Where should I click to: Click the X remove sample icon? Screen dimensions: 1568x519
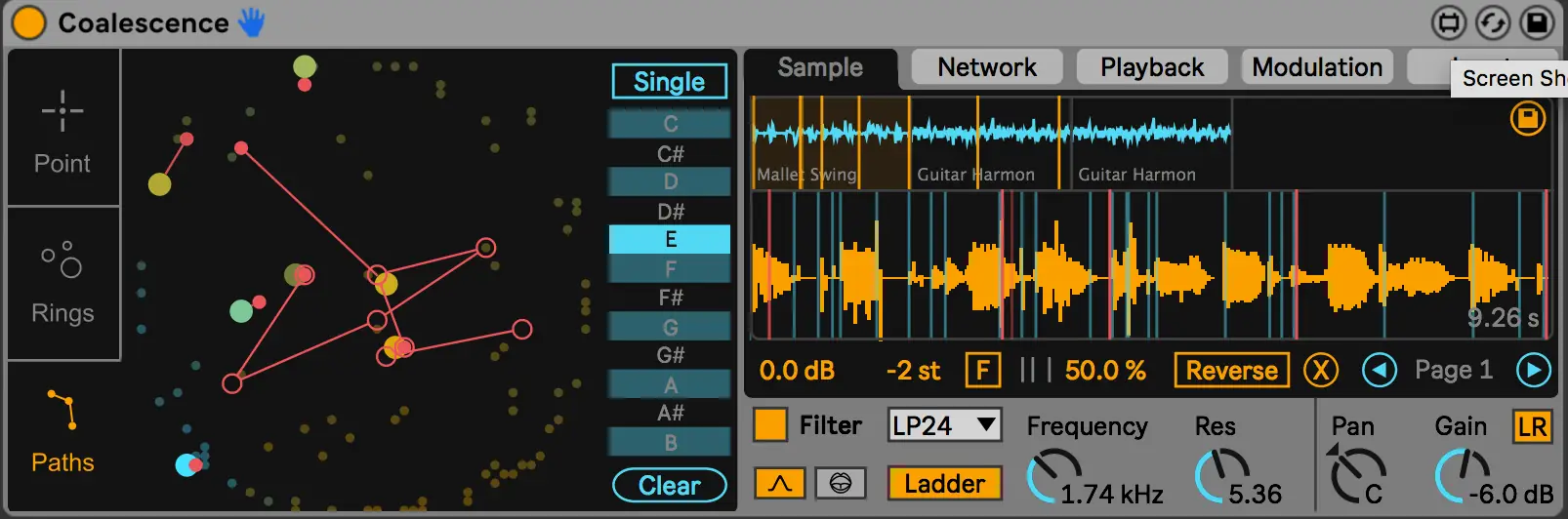1320,371
